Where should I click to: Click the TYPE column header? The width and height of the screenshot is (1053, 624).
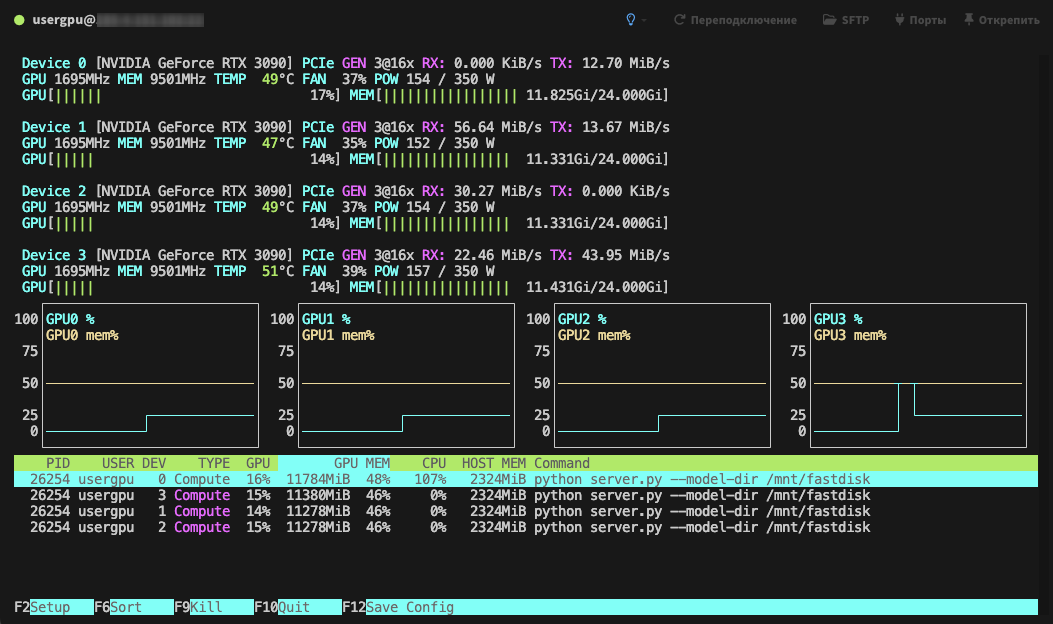pyautogui.click(x=214, y=463)
